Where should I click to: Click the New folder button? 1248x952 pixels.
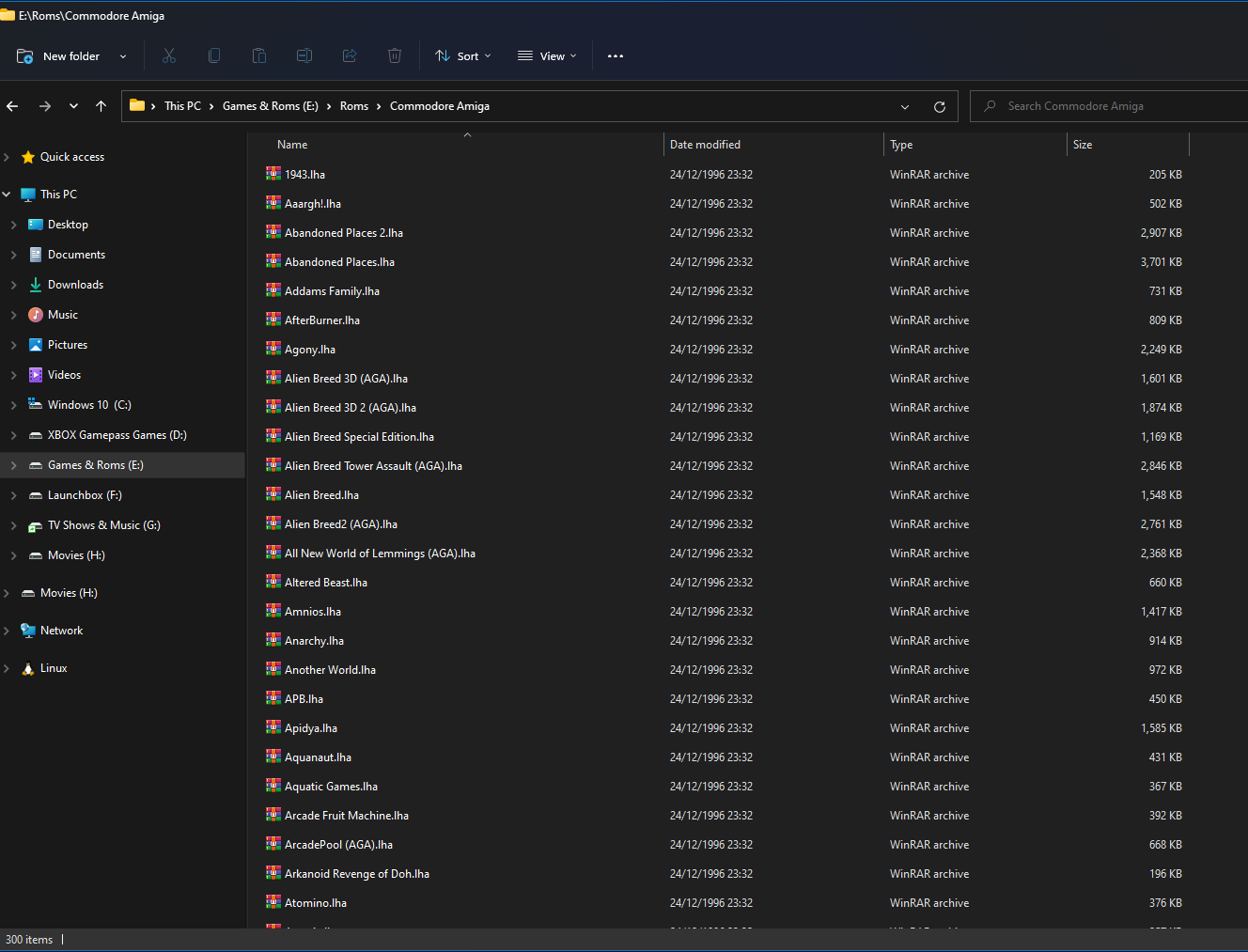(x=59, y=56)
